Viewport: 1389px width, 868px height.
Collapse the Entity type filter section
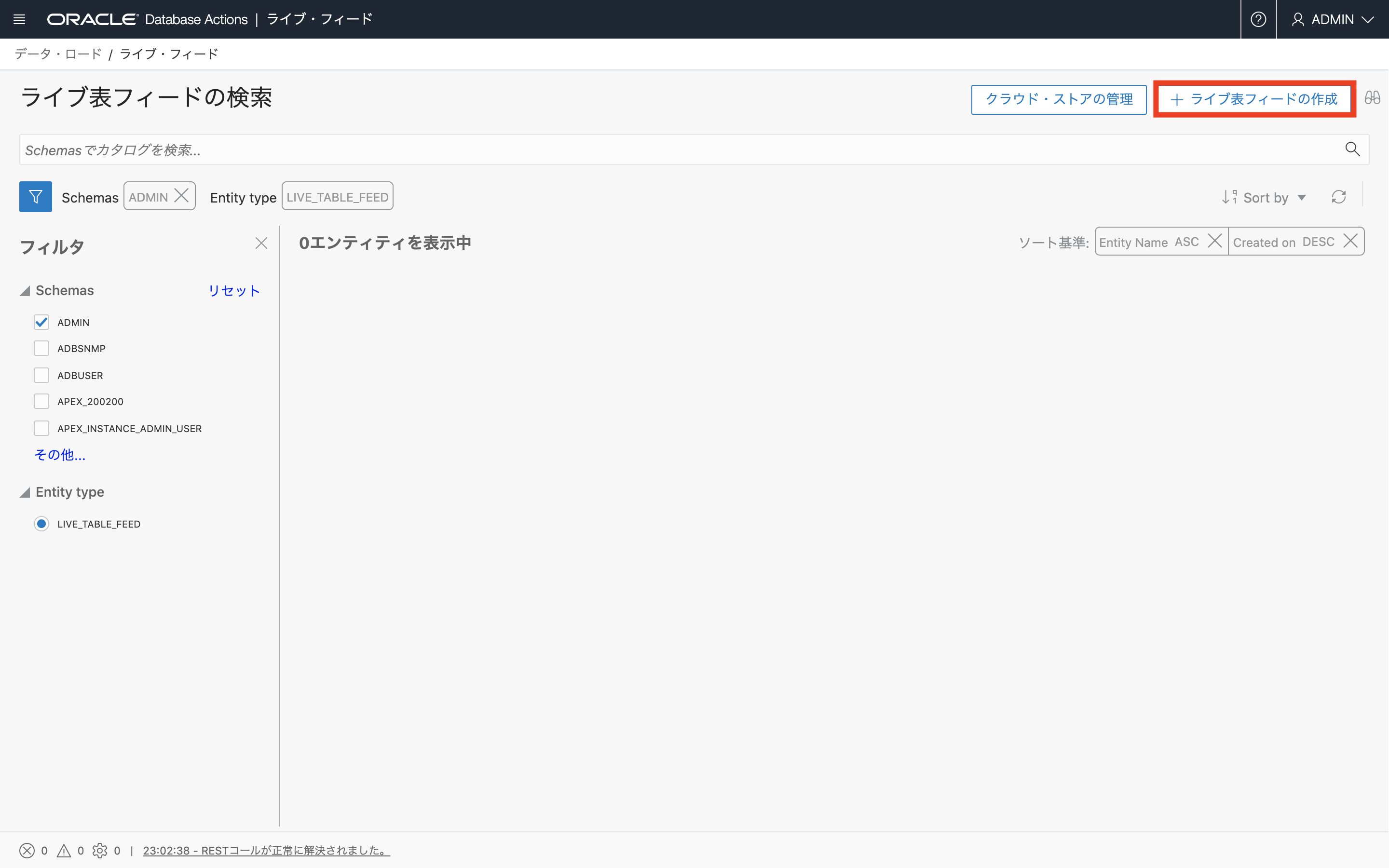25,492
